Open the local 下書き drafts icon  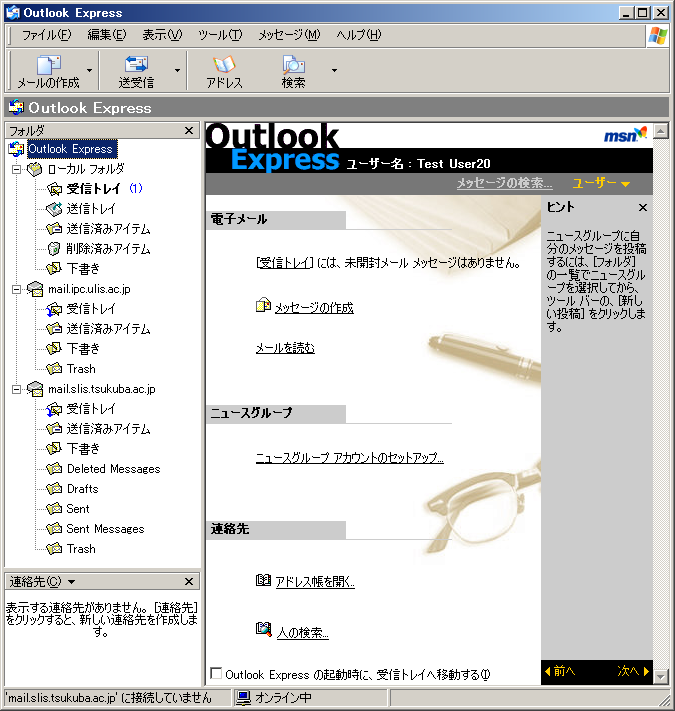pyautogui.click(x=54, y=268)
